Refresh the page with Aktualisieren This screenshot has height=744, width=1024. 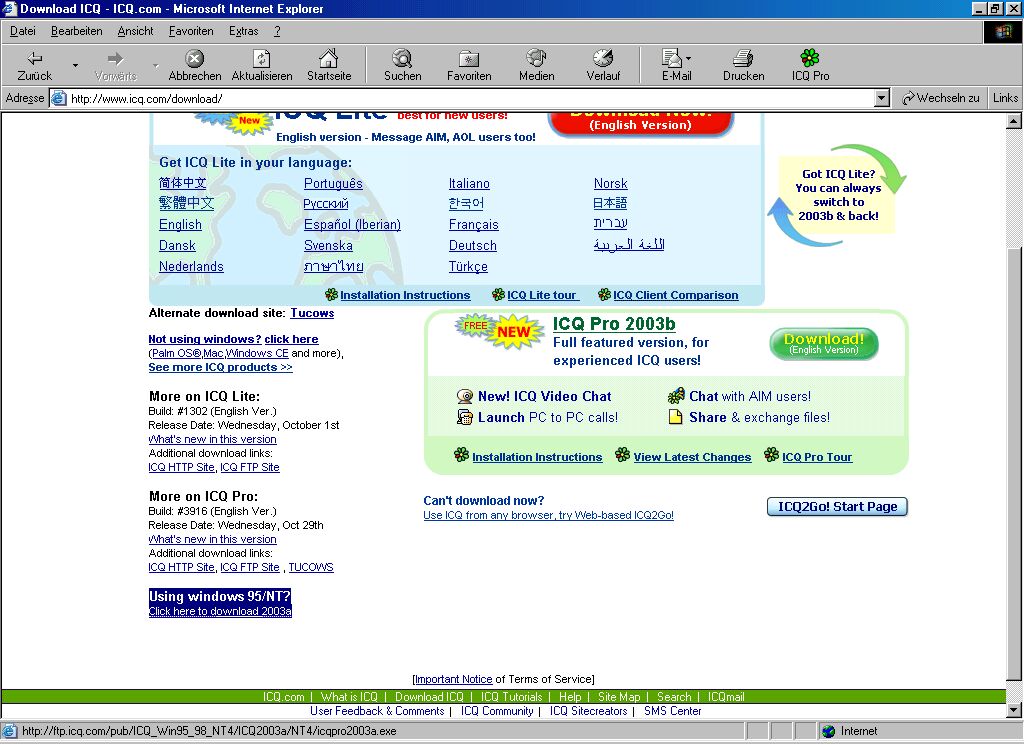coord(262,66)
